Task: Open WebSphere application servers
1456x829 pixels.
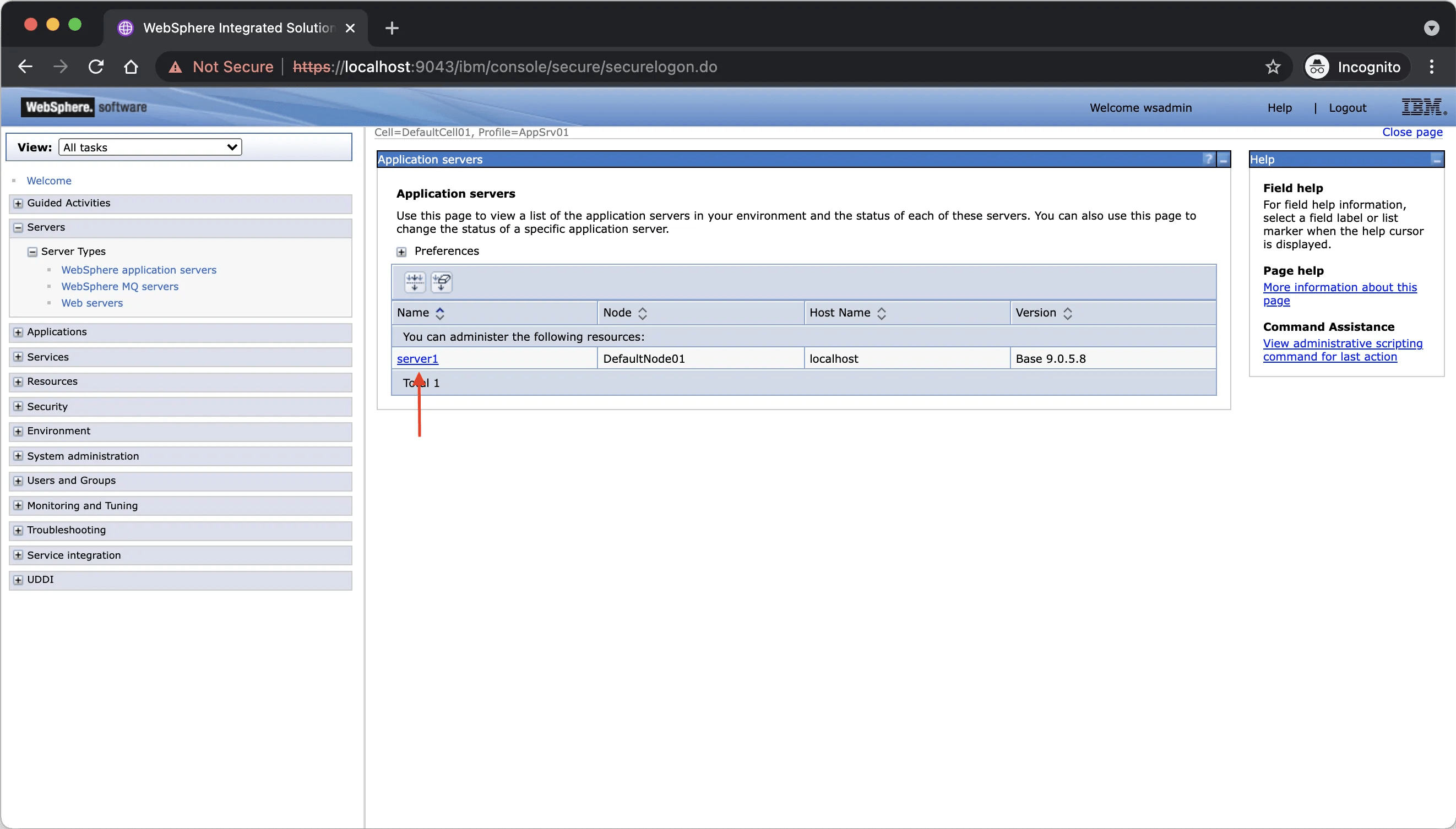Action: 139,270
